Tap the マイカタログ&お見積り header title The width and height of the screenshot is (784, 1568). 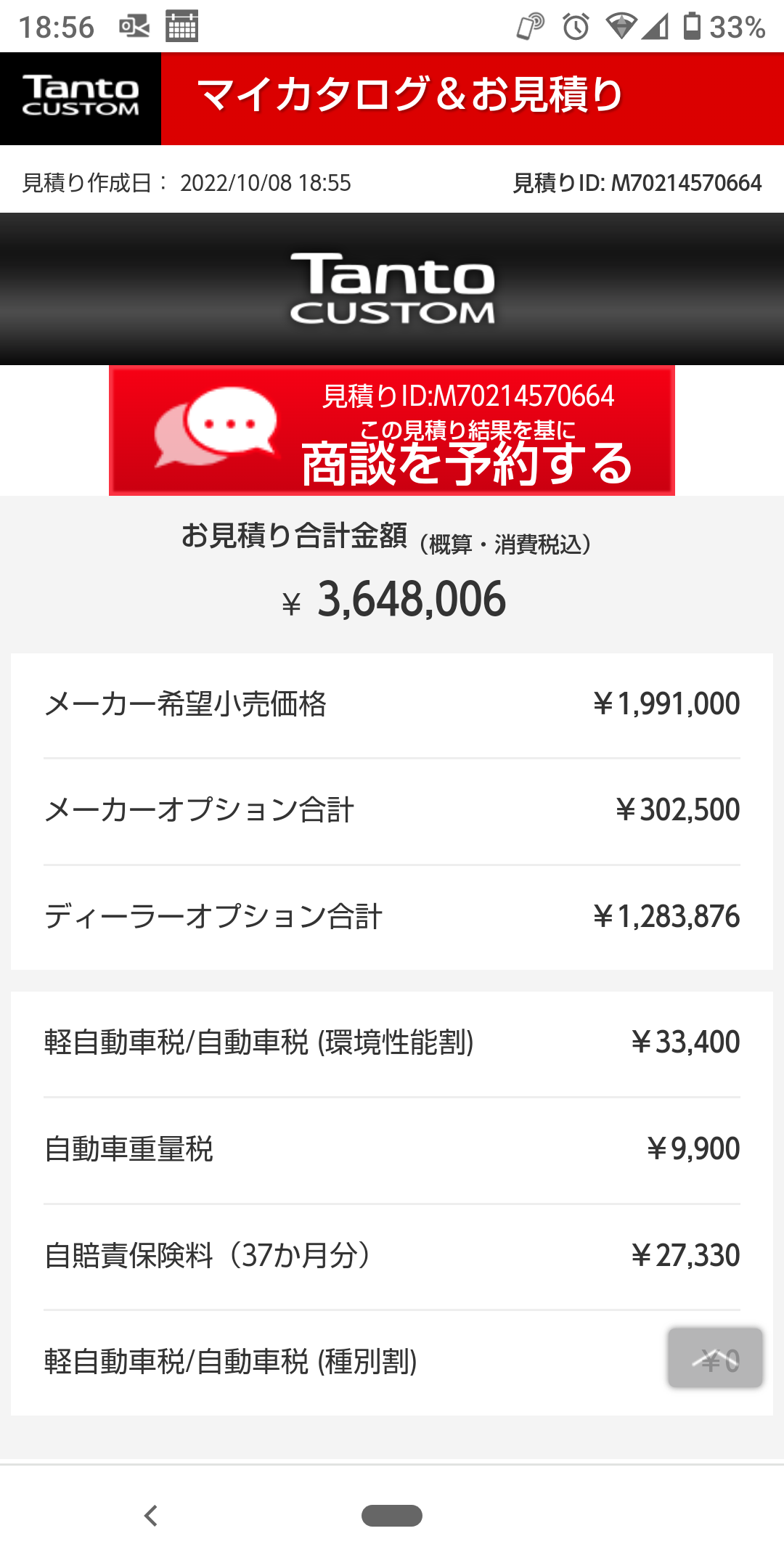pyautogui.click(x=410, y=96)
